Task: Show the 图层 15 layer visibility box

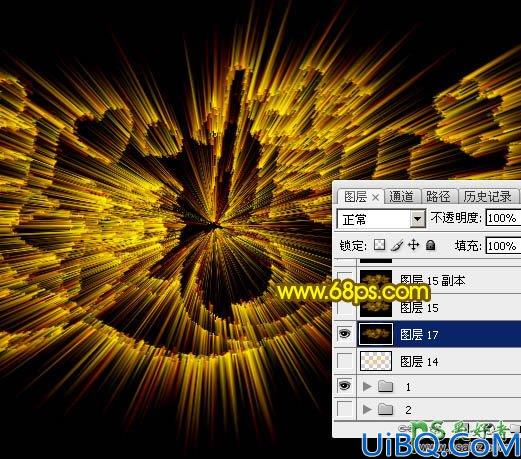Action: (x=345, y=307)
